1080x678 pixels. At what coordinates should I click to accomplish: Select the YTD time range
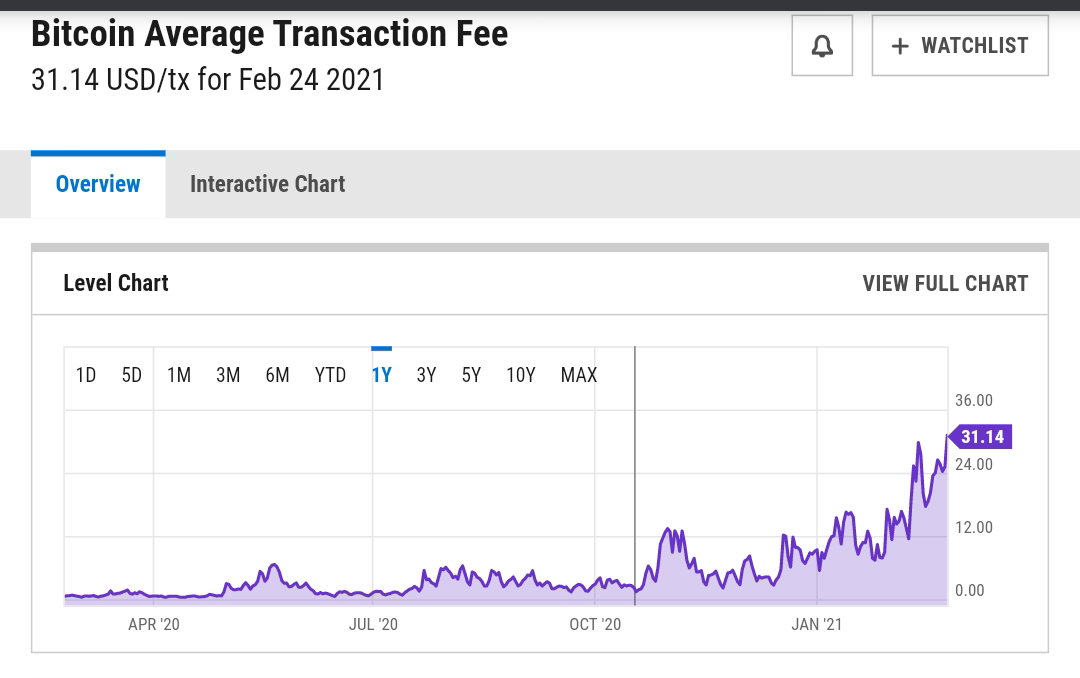point(331,375)
